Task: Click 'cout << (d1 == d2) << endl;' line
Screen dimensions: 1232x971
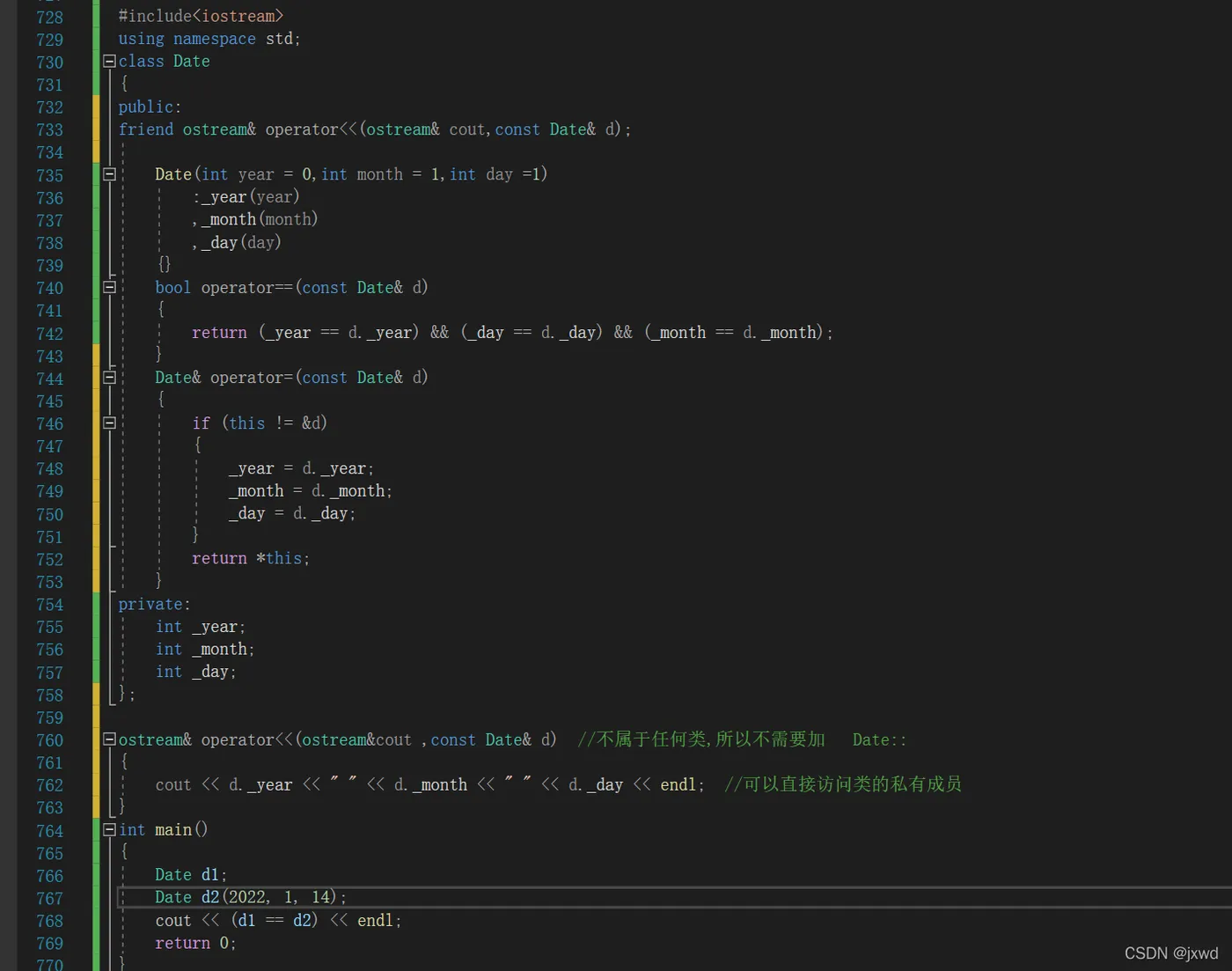Action: point(278,920)
